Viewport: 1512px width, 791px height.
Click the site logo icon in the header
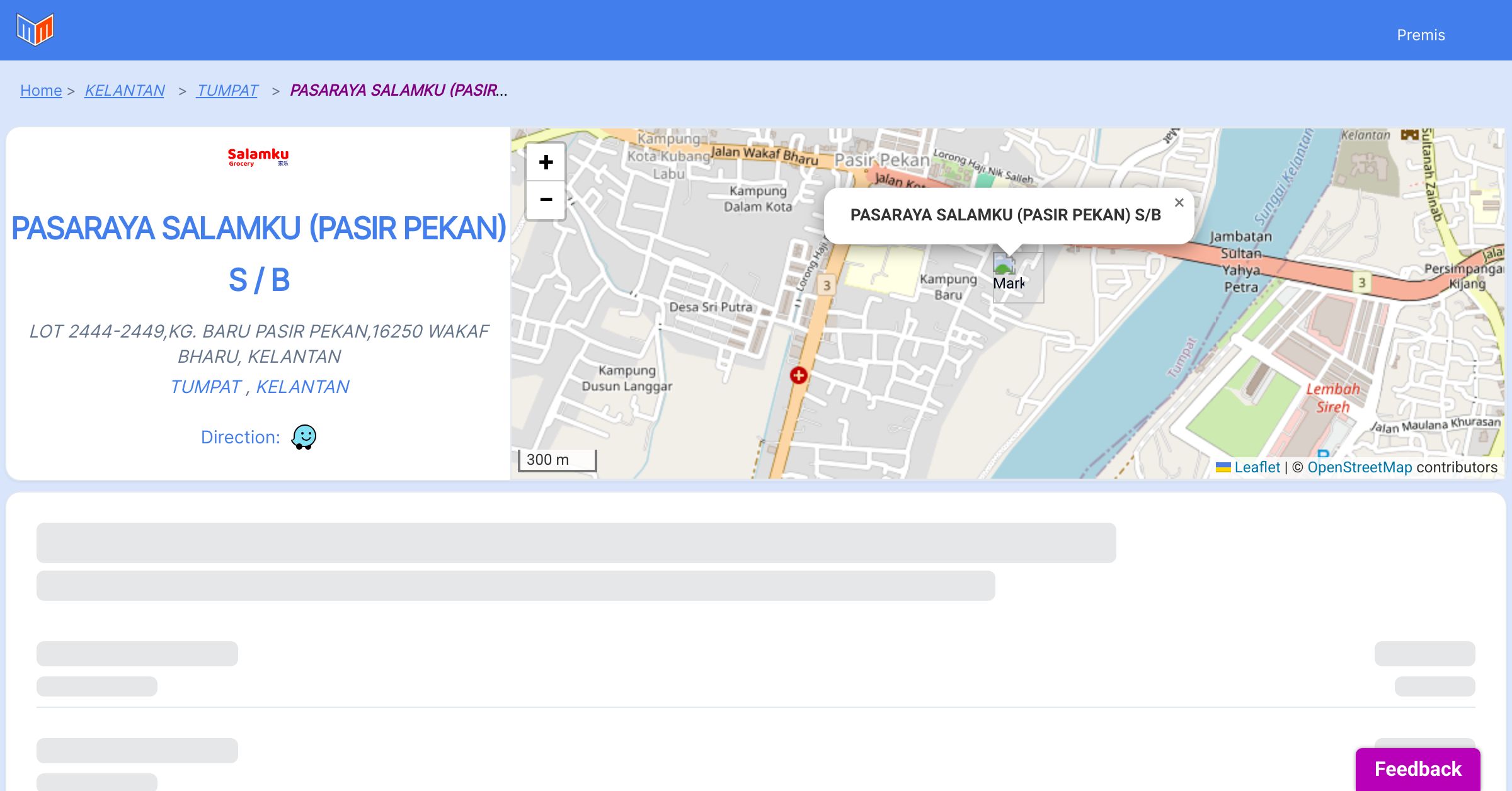pos(35,30)
